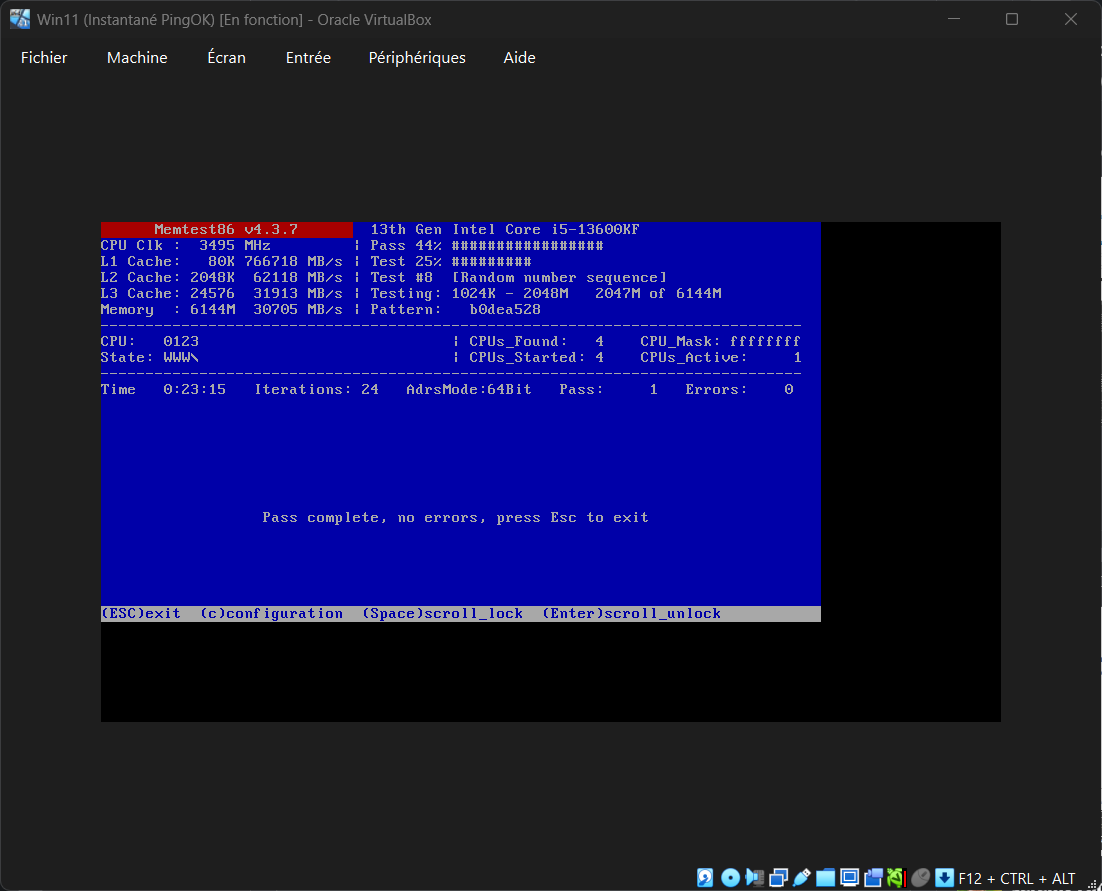Open the Périphériques menu

pos(417,58)
